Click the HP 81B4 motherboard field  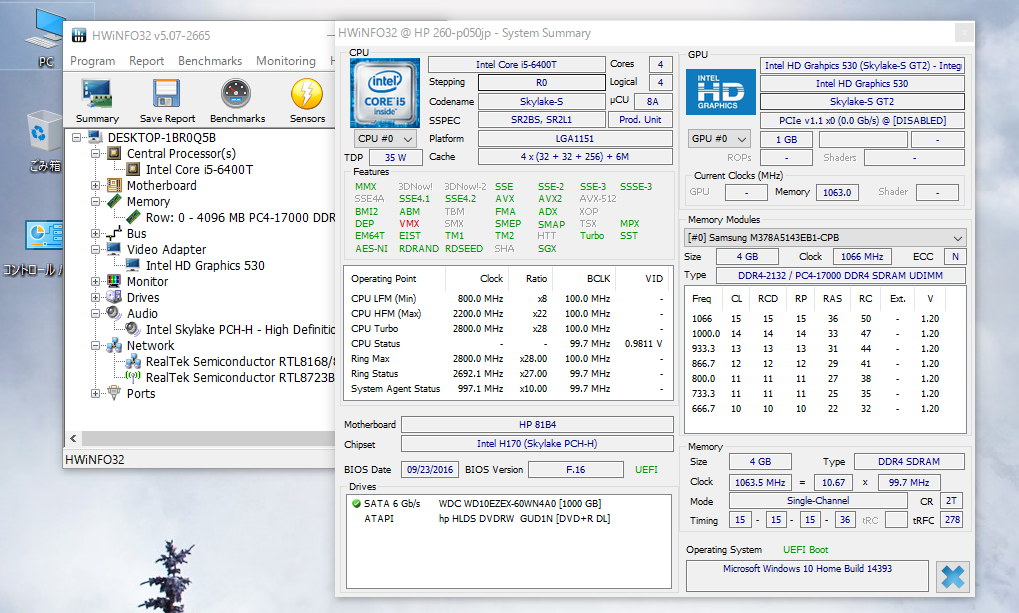tap(537, 424)
